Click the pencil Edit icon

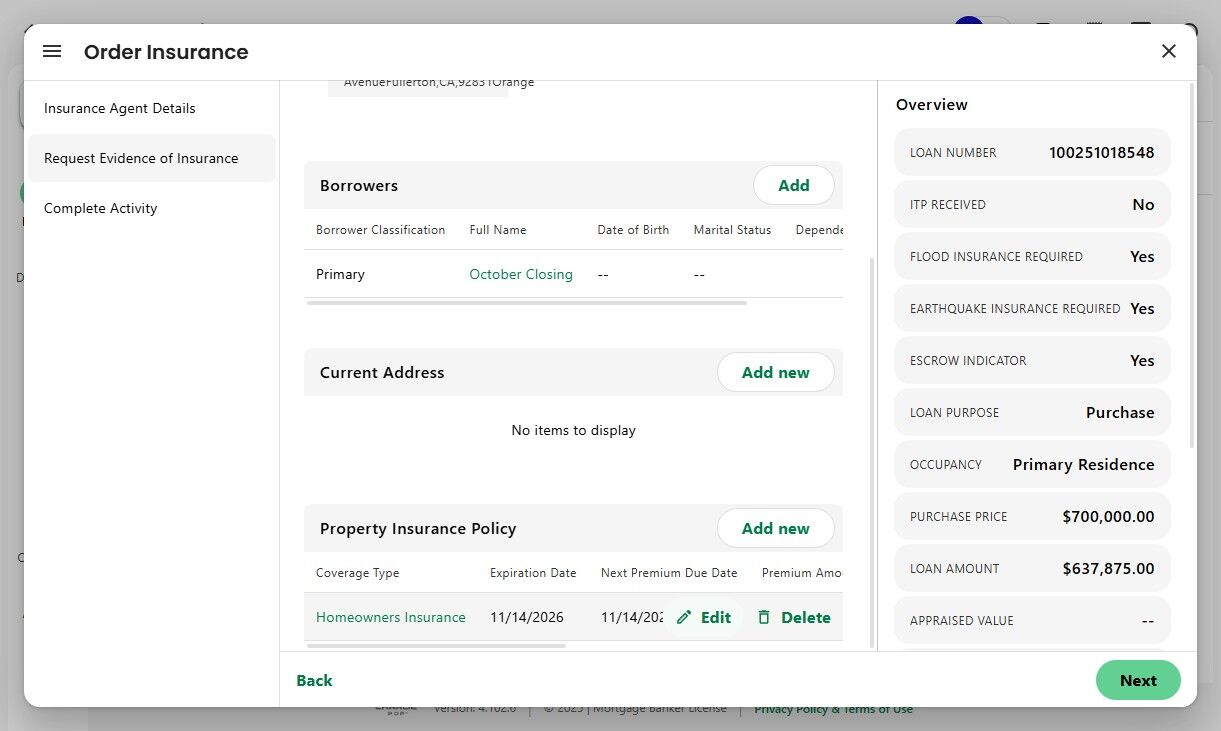(x=684, y=618)
